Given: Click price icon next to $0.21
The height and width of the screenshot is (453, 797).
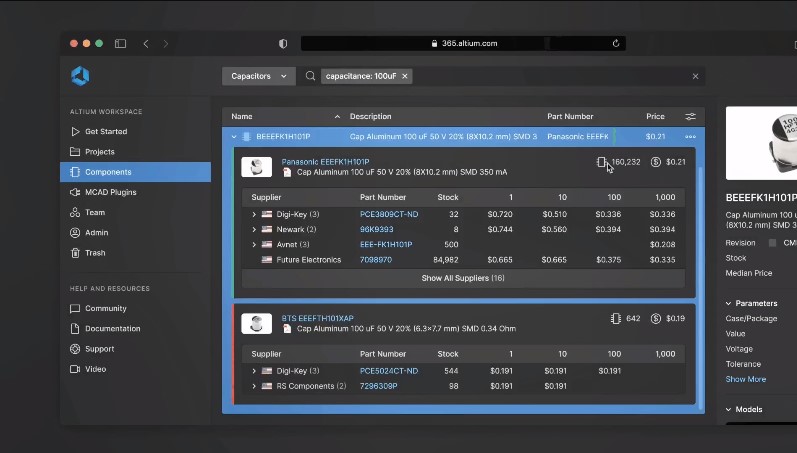Looking at the screenshot, I should click(656, 162).
